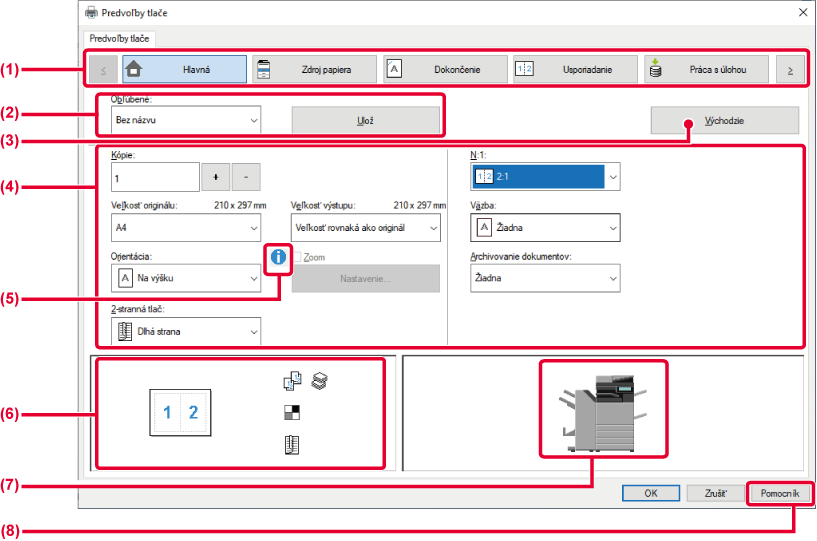The width and height of the screenshot is (817, 541).
Task: Click the left tab scroll arrow
Action: [x=103, y=70]
